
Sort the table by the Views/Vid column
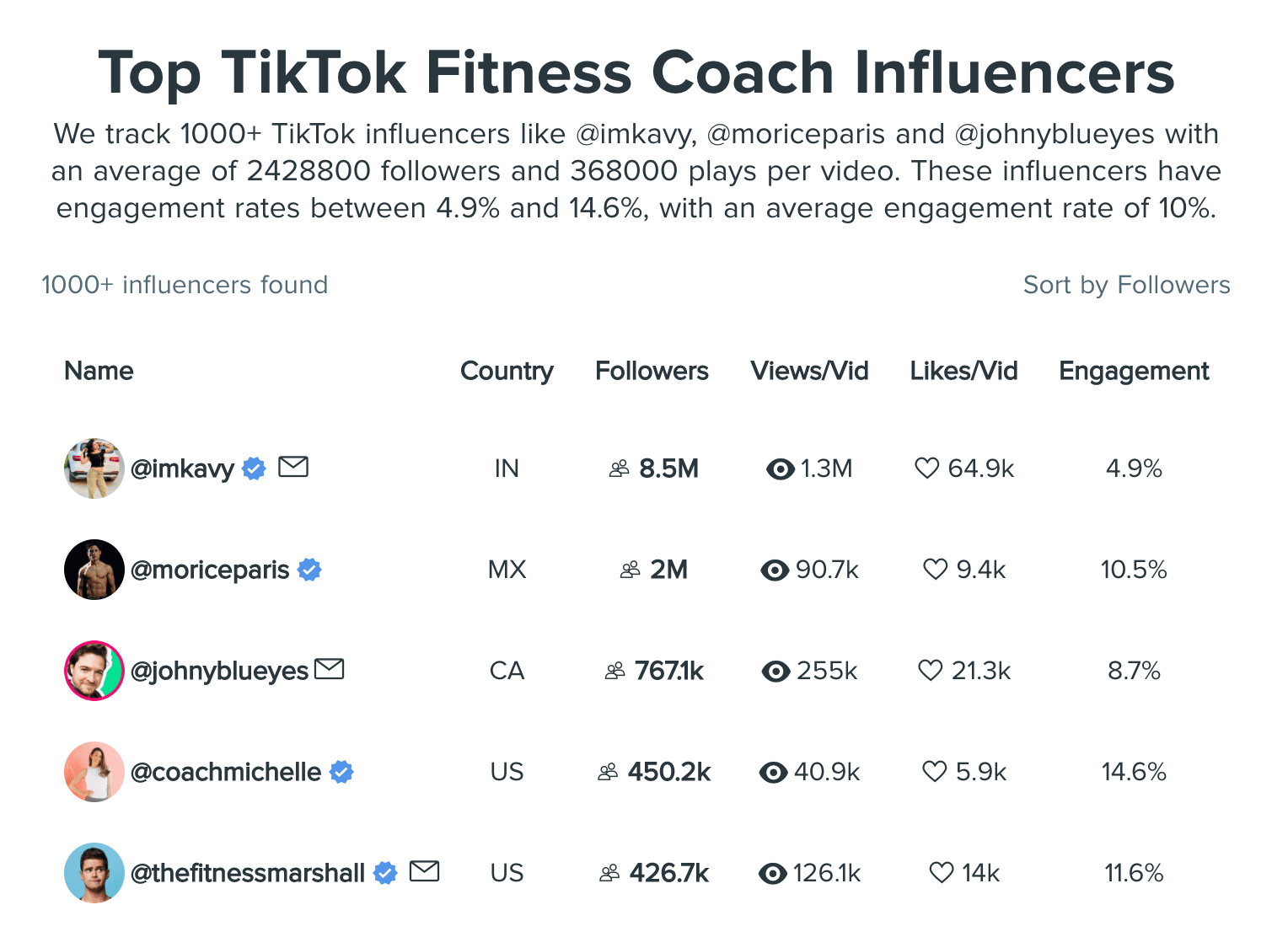[809, 371]
